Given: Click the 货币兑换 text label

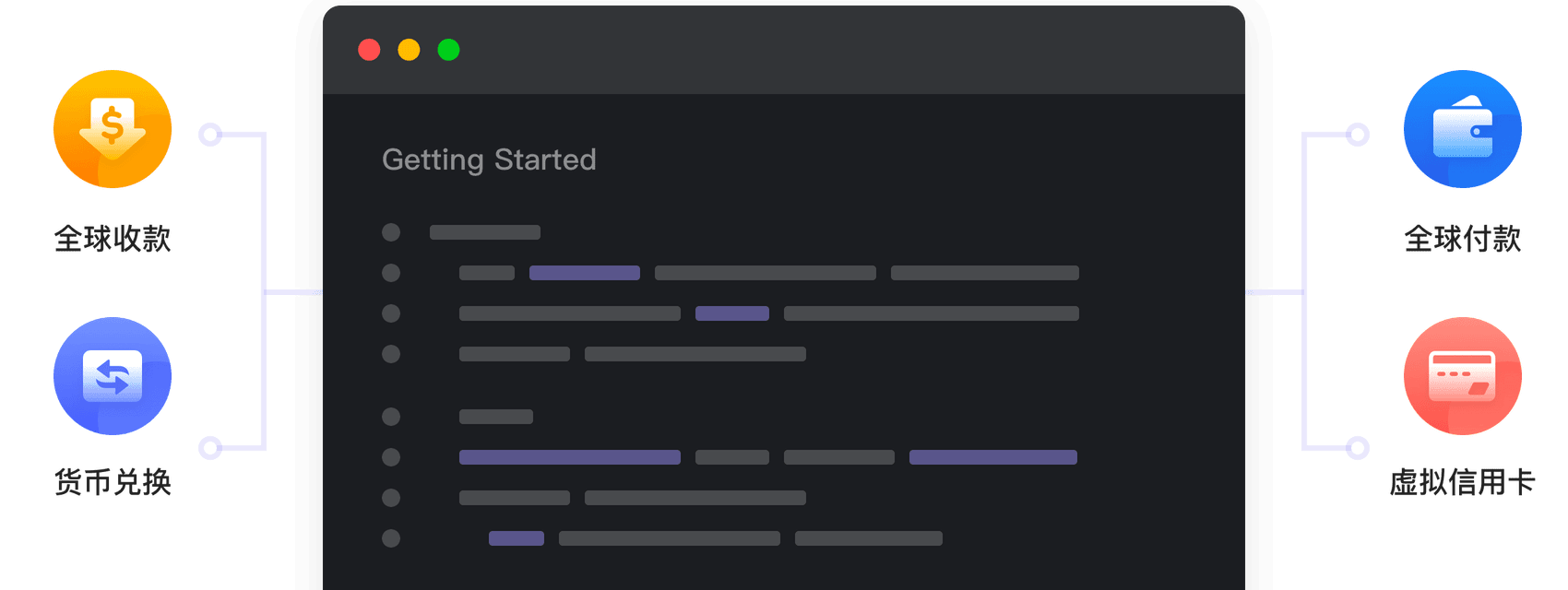Looking at the screenshot, I should [113, 482].
